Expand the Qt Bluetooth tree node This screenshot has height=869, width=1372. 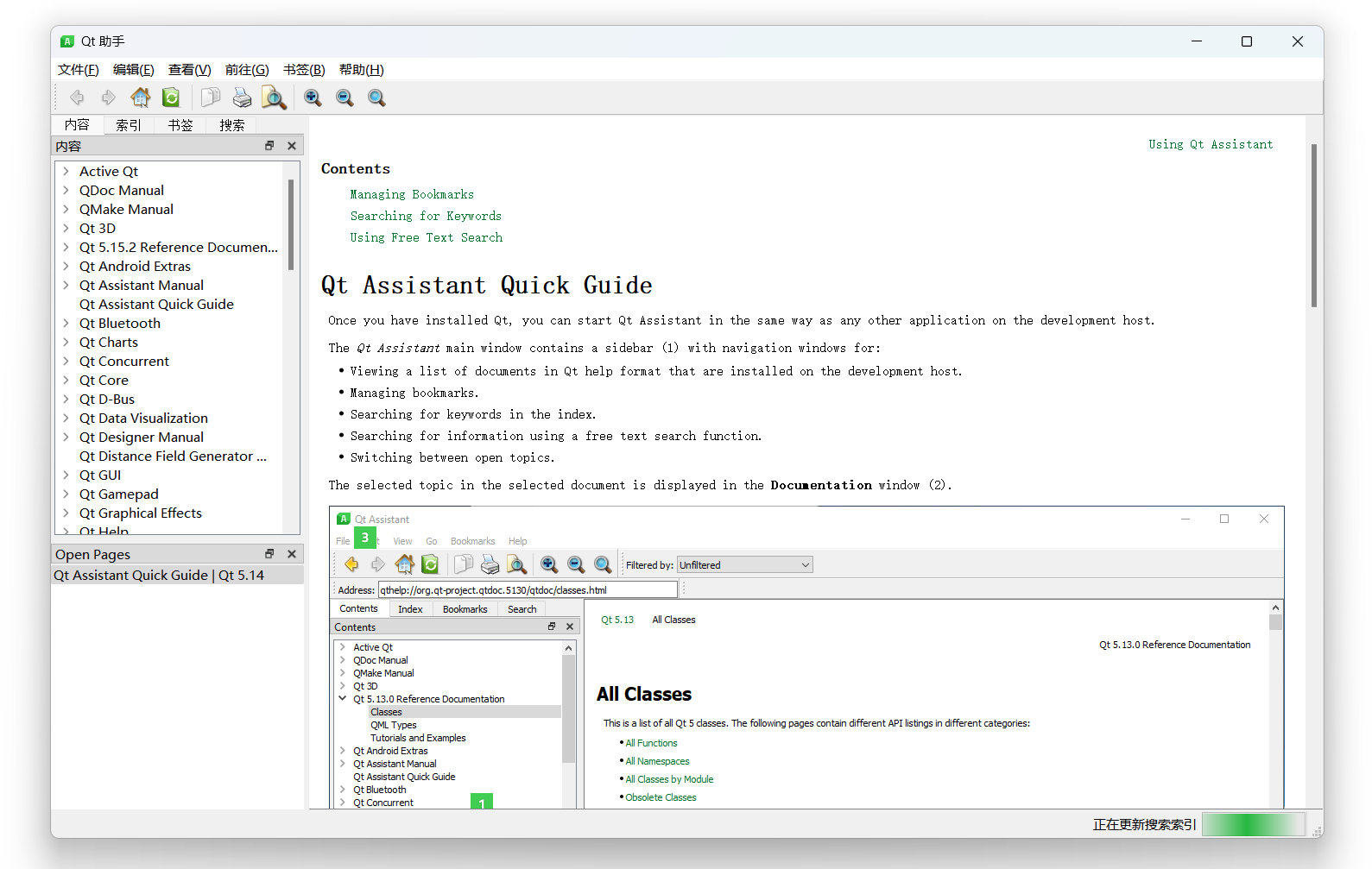pyautogui.click(x=66, y=323)
